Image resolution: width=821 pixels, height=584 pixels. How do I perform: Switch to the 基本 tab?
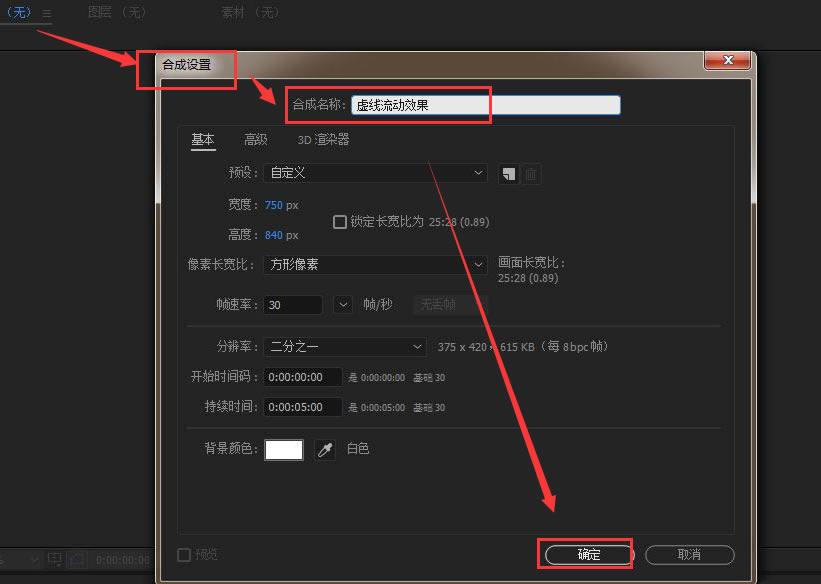point(203,140)
